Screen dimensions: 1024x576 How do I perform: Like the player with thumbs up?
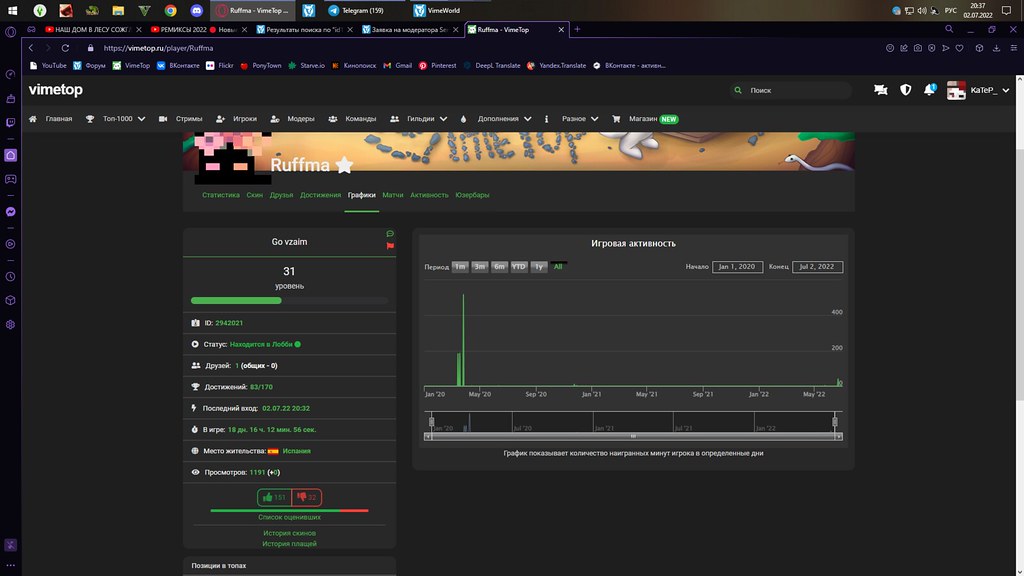point(273,497)
